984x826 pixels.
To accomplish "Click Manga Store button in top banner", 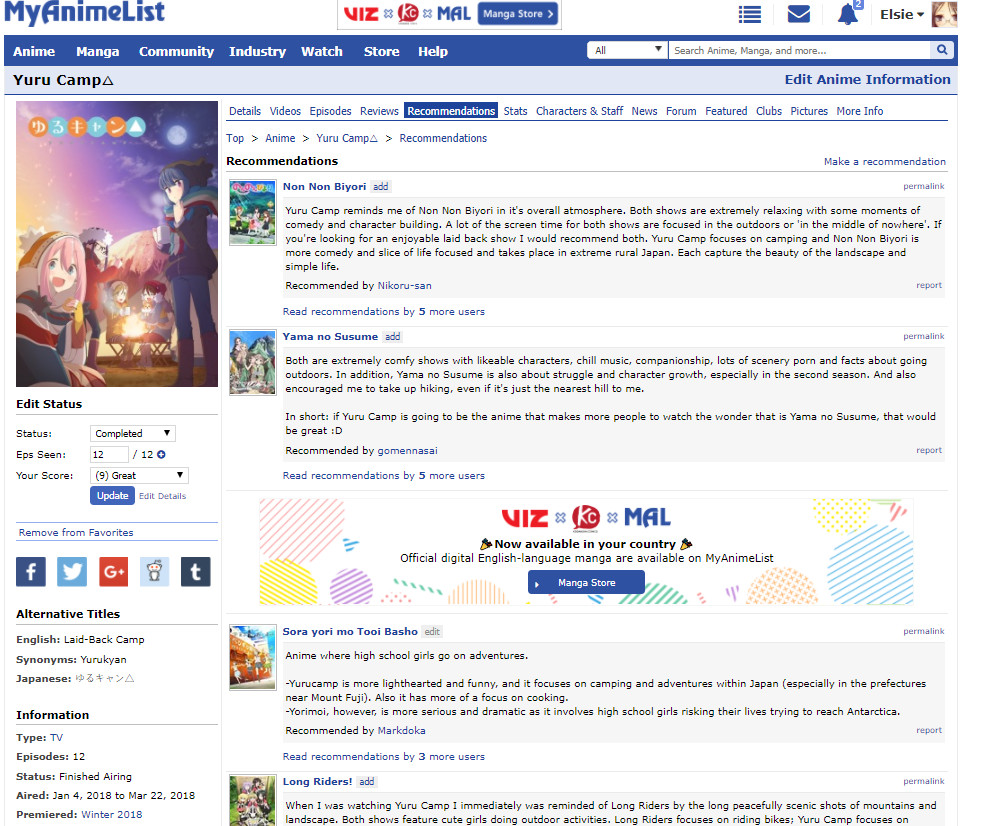I will pyautogui.click(x=518, y=14).
